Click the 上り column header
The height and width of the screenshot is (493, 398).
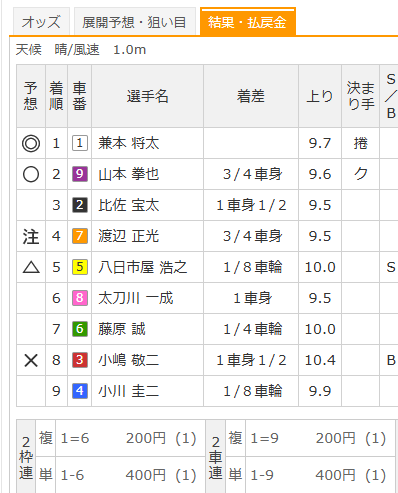click(x=320, y=96)
